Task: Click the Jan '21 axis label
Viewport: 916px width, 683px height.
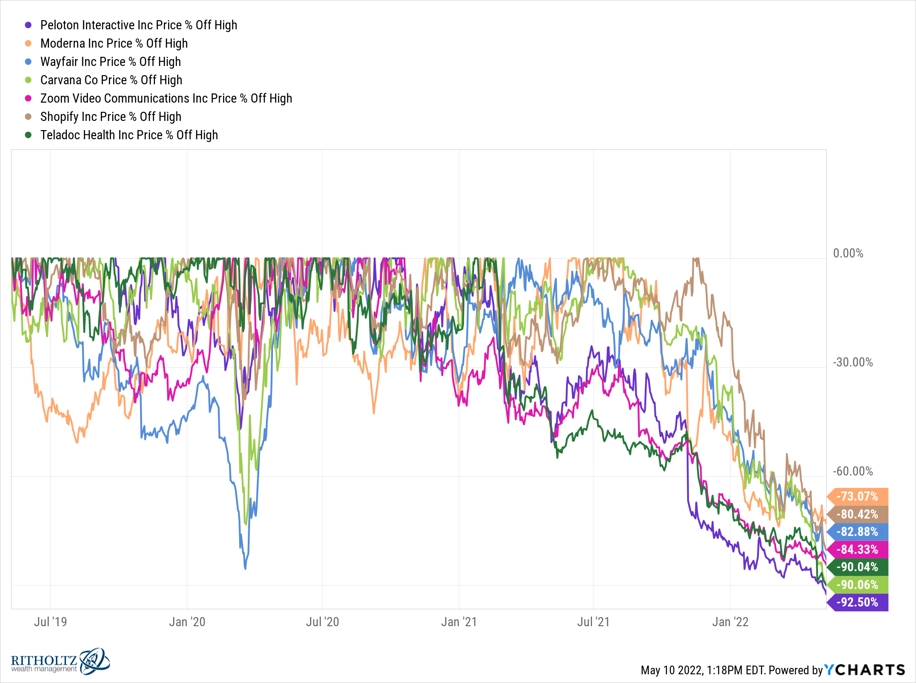Action: click(x=459, y=622)
